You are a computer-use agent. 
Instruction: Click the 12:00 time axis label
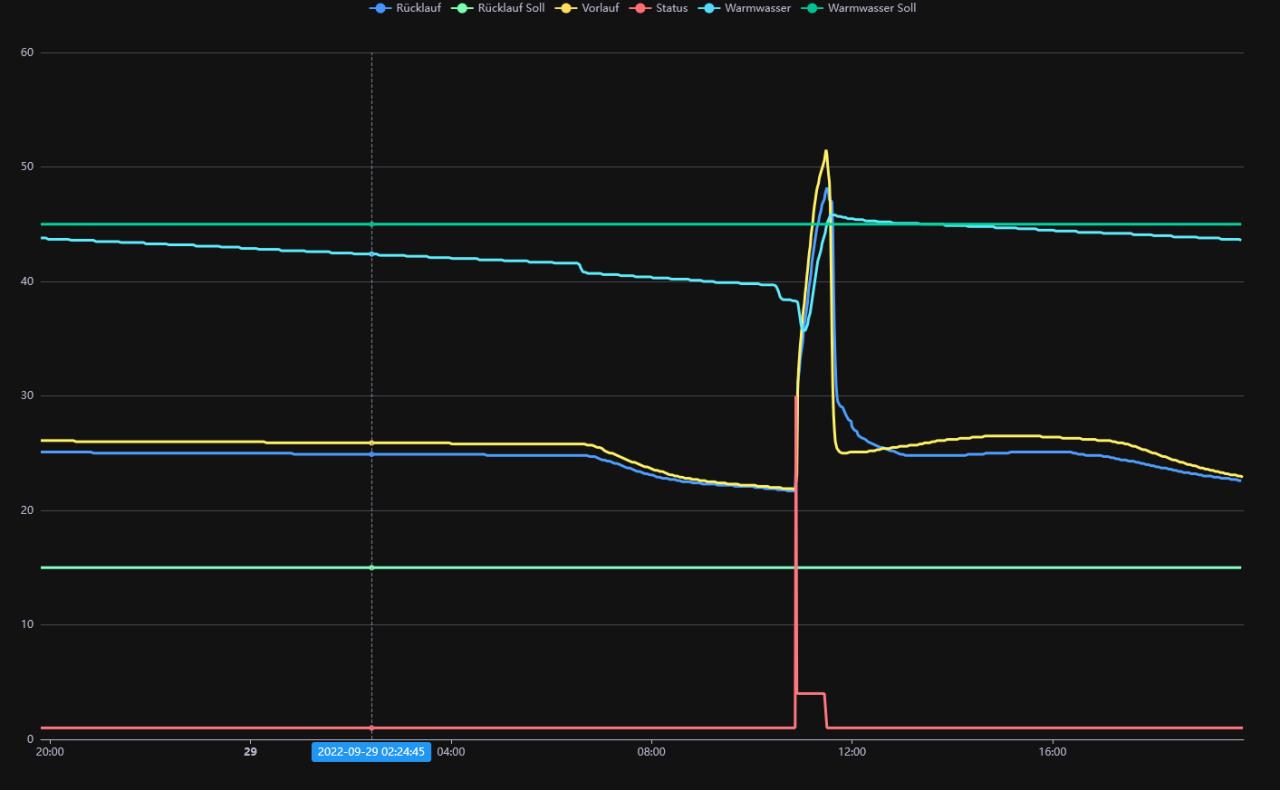coord(852,752)
